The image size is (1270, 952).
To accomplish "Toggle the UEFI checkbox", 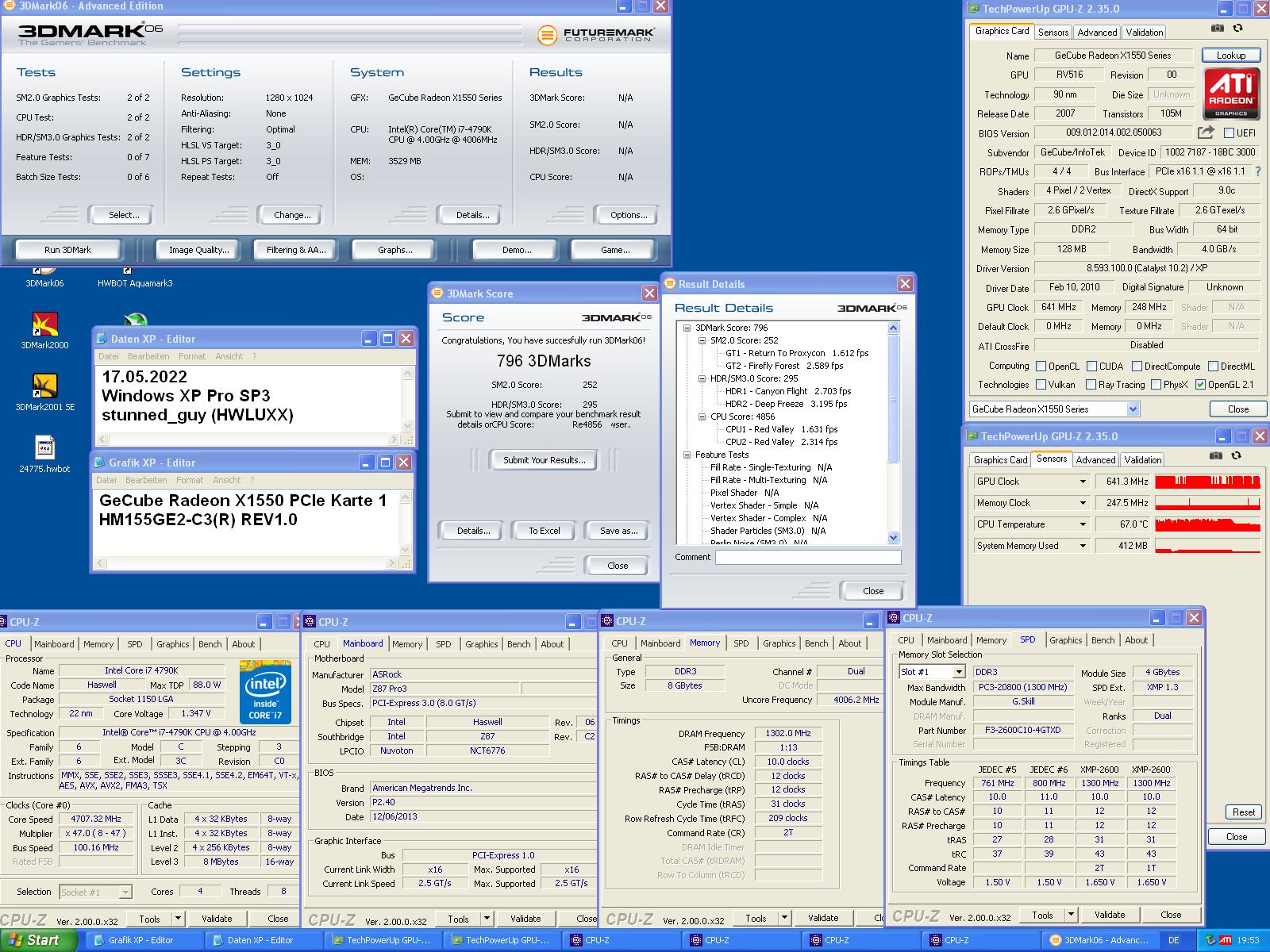I will (1229, 133).
